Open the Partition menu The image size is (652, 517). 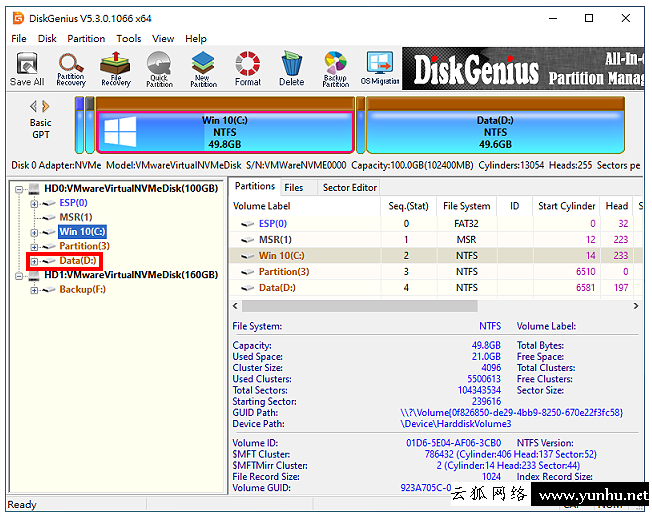click(x=86, y=39)
